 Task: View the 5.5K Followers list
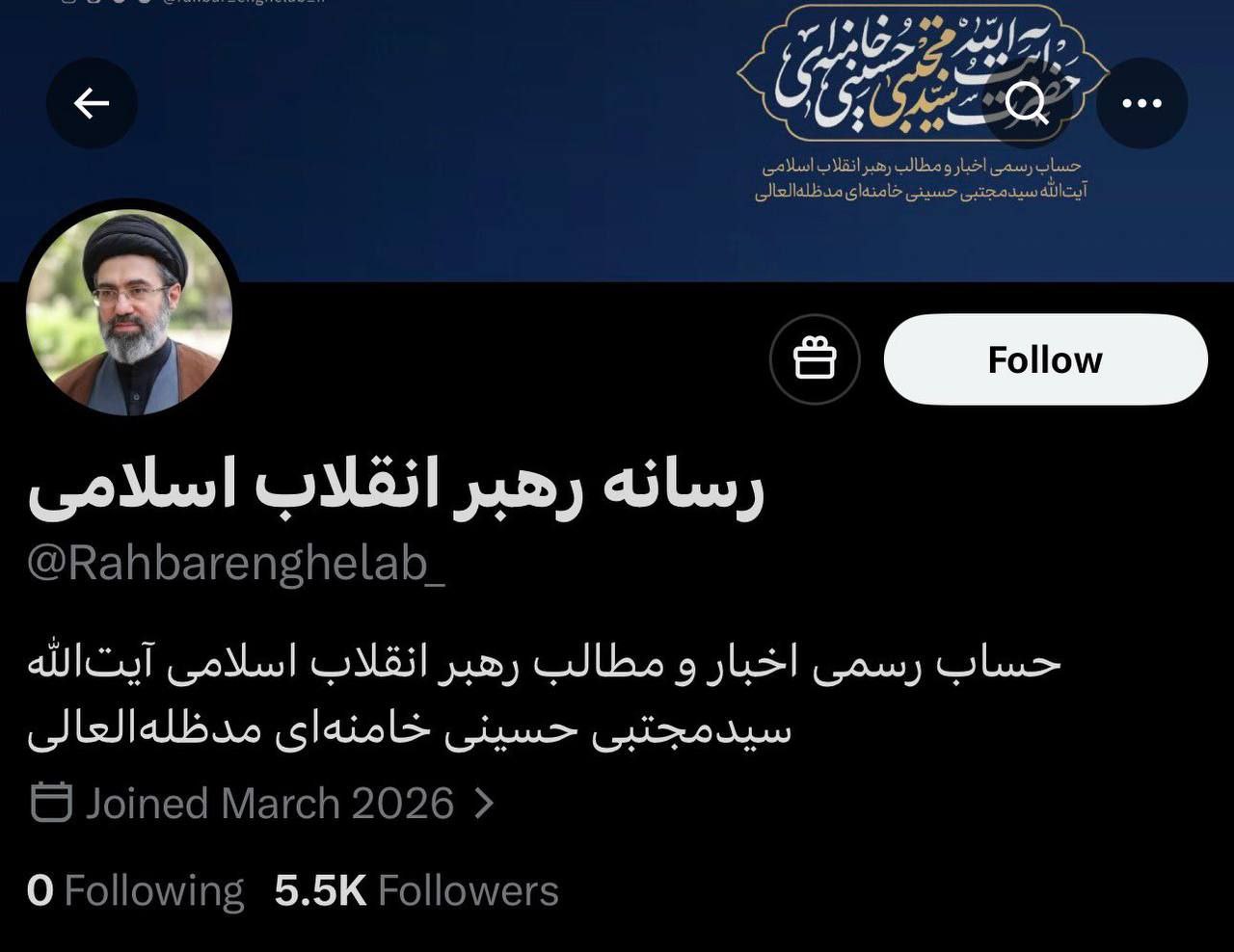coord(416,890)
